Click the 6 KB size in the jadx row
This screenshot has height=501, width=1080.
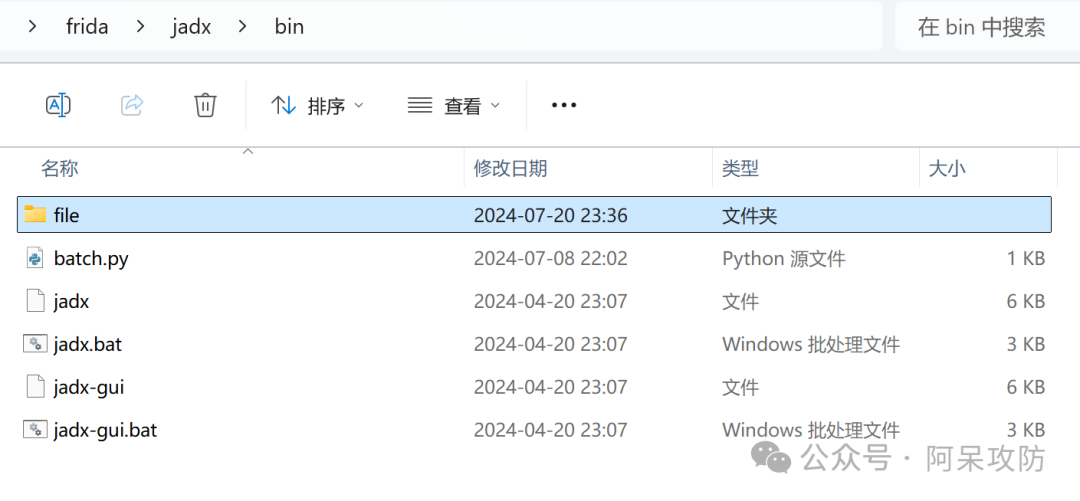click(x=1025, y=302)
